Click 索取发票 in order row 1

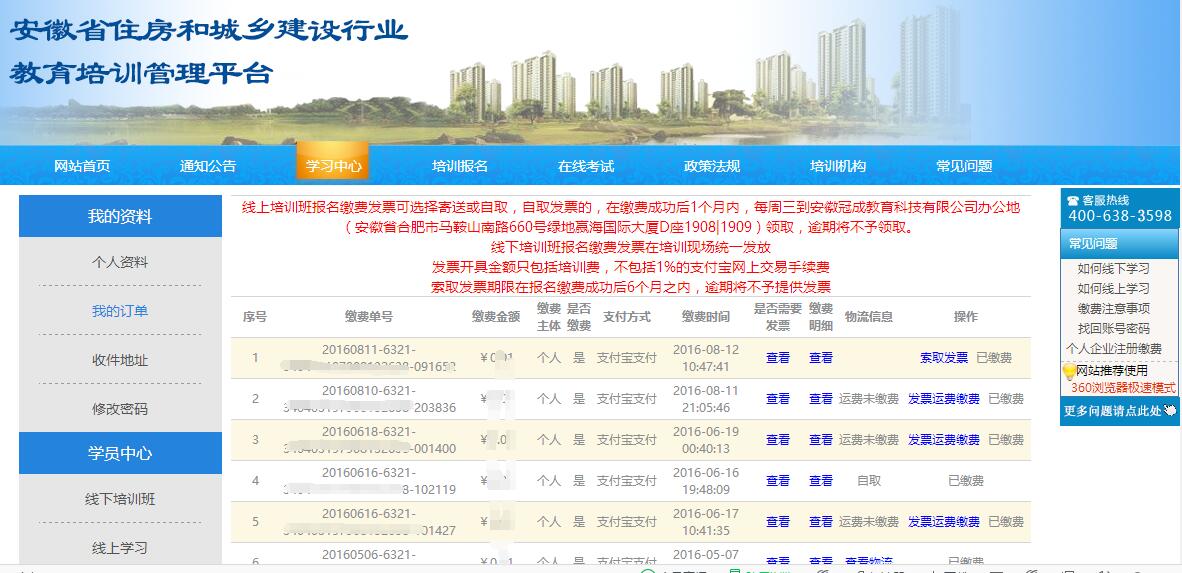(944, 358)
